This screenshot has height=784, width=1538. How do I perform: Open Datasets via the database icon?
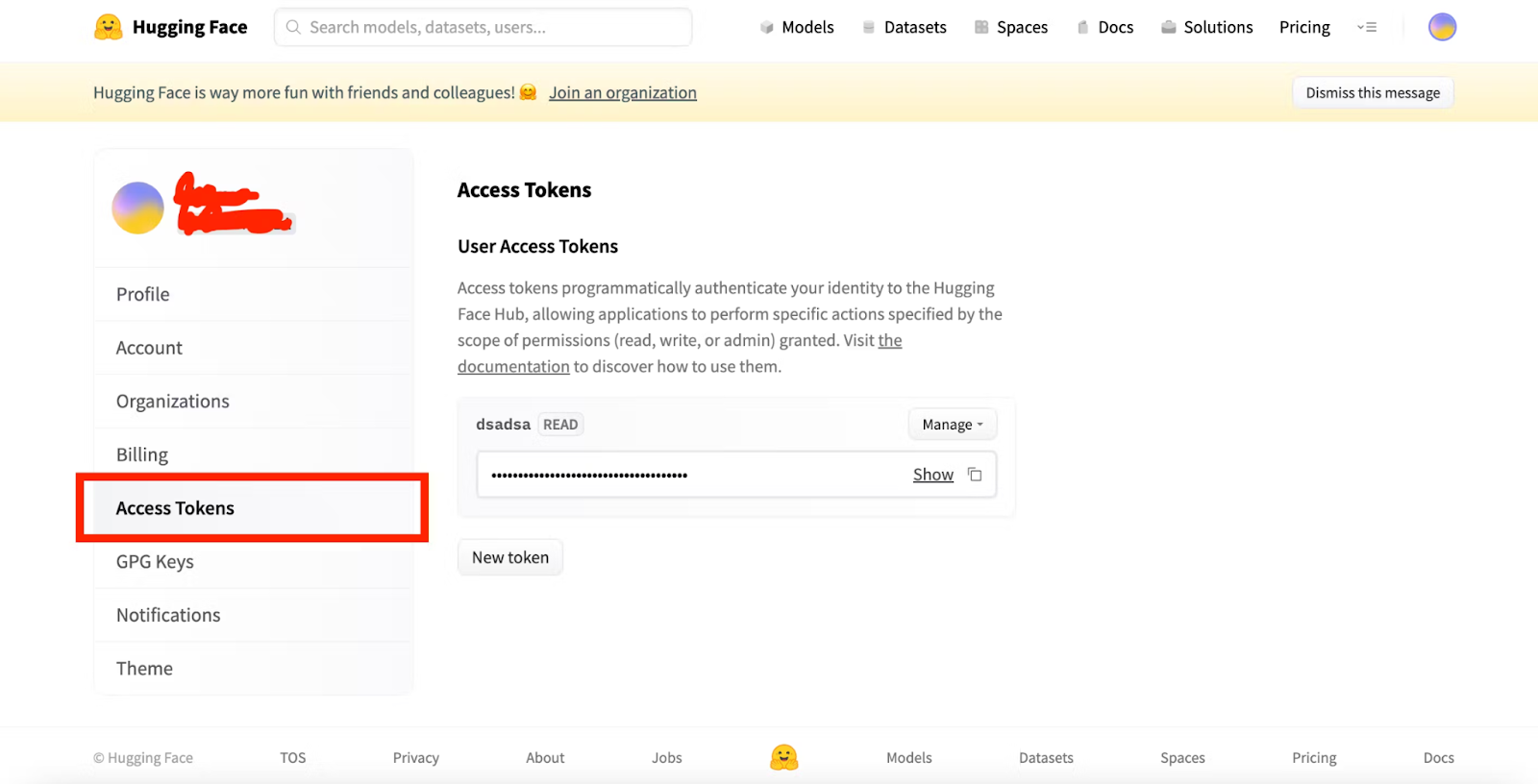pyautogui.click(x=868, y=28)
